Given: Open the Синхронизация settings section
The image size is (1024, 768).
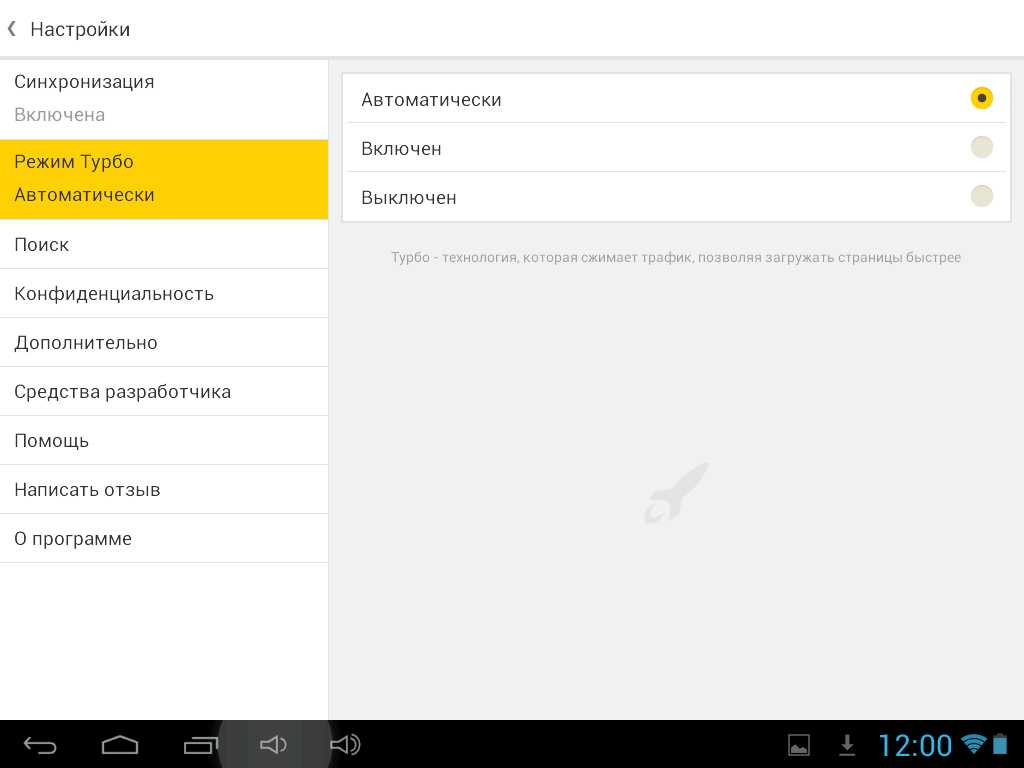Looking at the screenshot, I should tap(164, 98).
